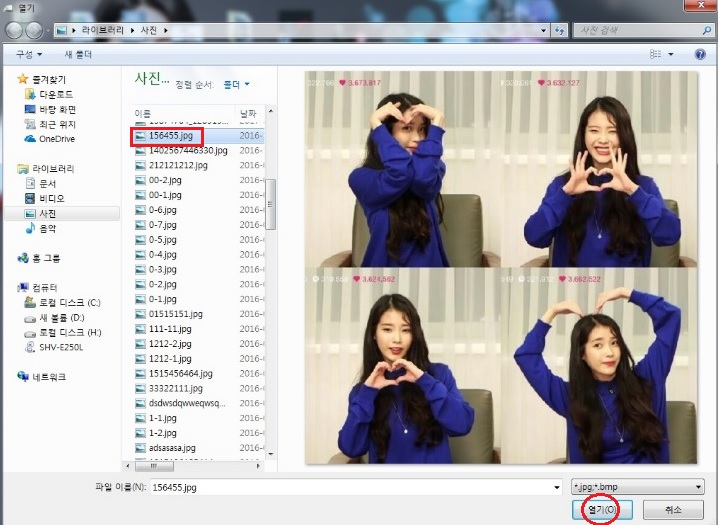Select file 1515456464.jpg
Screen dimensions: 718x525
tap(180, 373)
